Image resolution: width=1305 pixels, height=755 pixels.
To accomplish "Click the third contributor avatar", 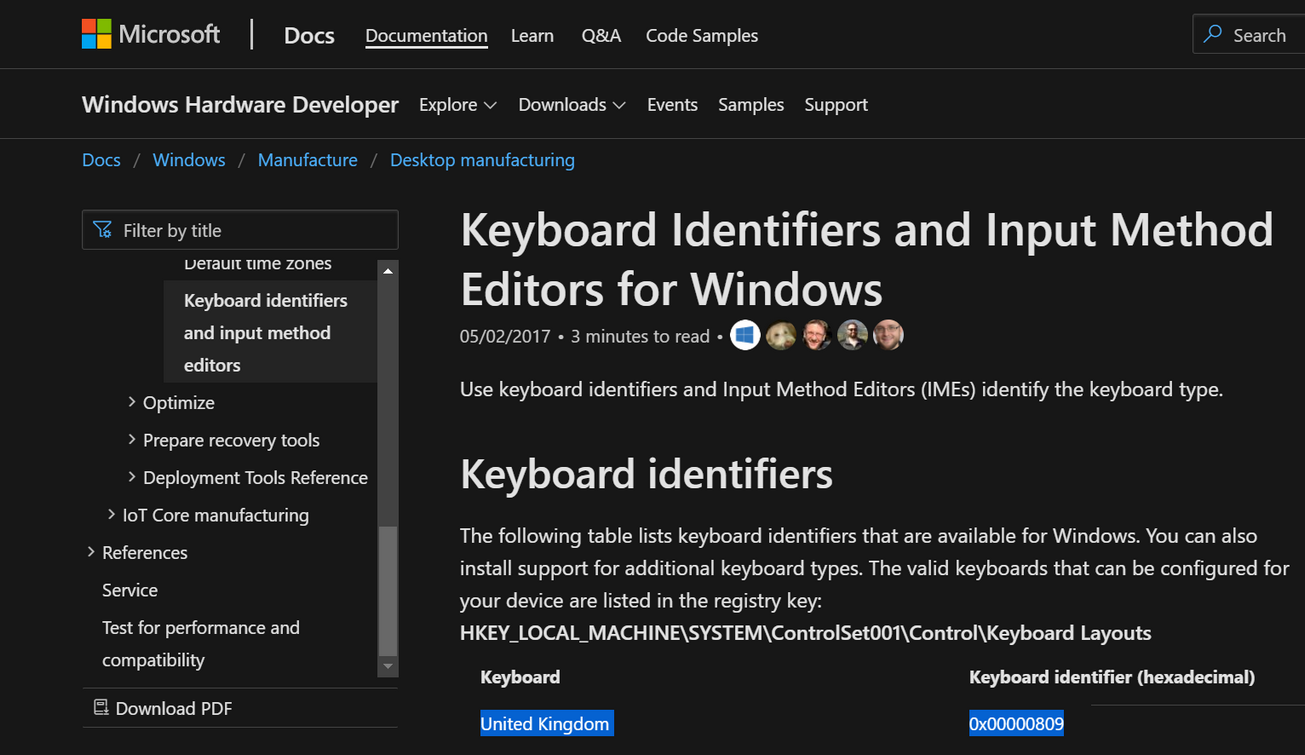I will 817,336.
